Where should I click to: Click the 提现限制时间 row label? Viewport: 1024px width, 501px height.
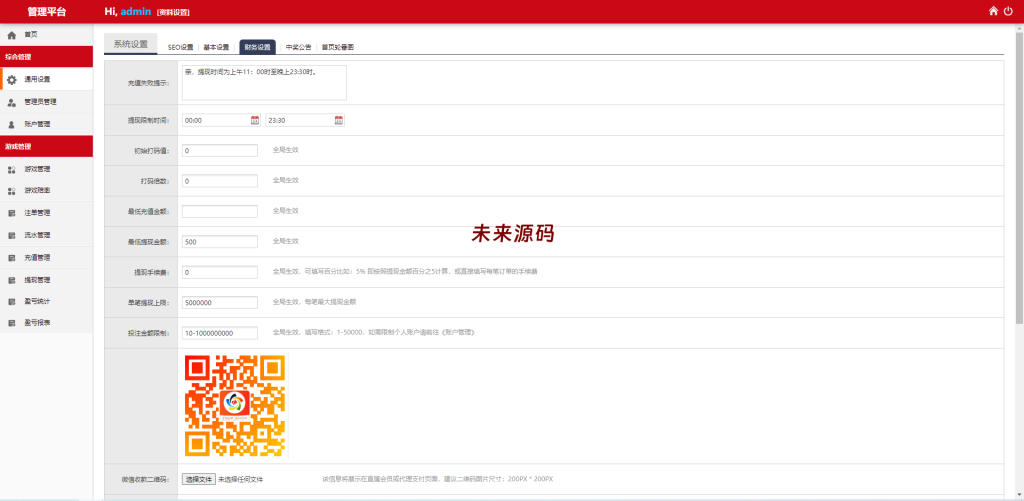[x=148, y=120]
